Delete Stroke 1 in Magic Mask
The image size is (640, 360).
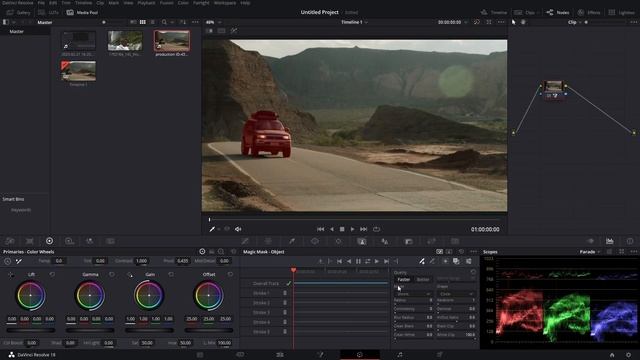coord(285,293)
